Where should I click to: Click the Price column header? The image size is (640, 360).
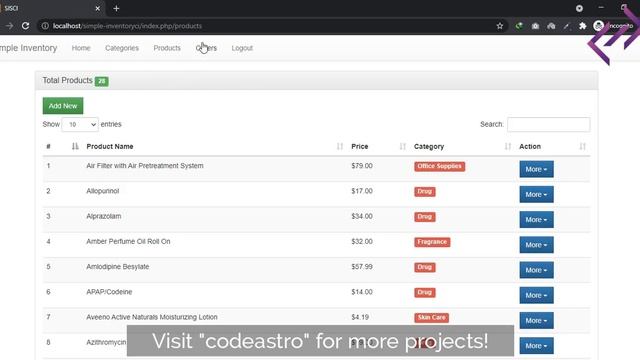click(x=359, y=147)
